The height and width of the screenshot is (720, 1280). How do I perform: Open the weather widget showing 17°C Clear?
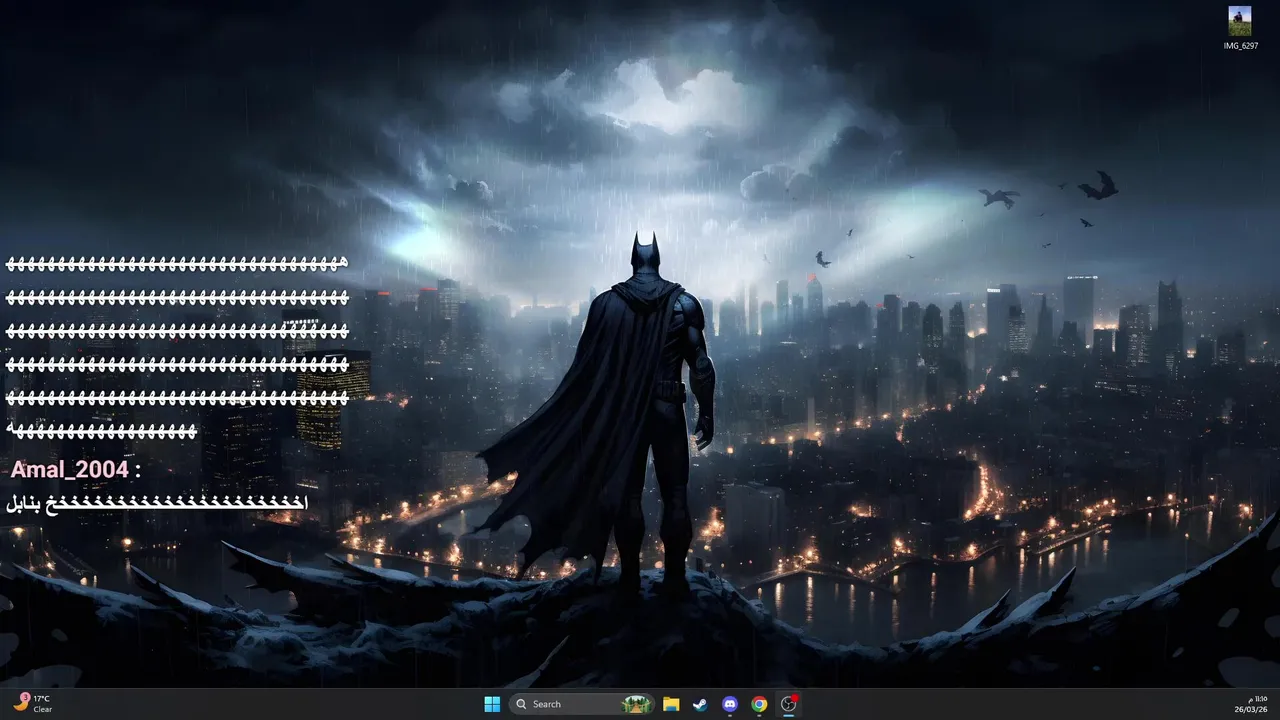(x=33, y=704)
